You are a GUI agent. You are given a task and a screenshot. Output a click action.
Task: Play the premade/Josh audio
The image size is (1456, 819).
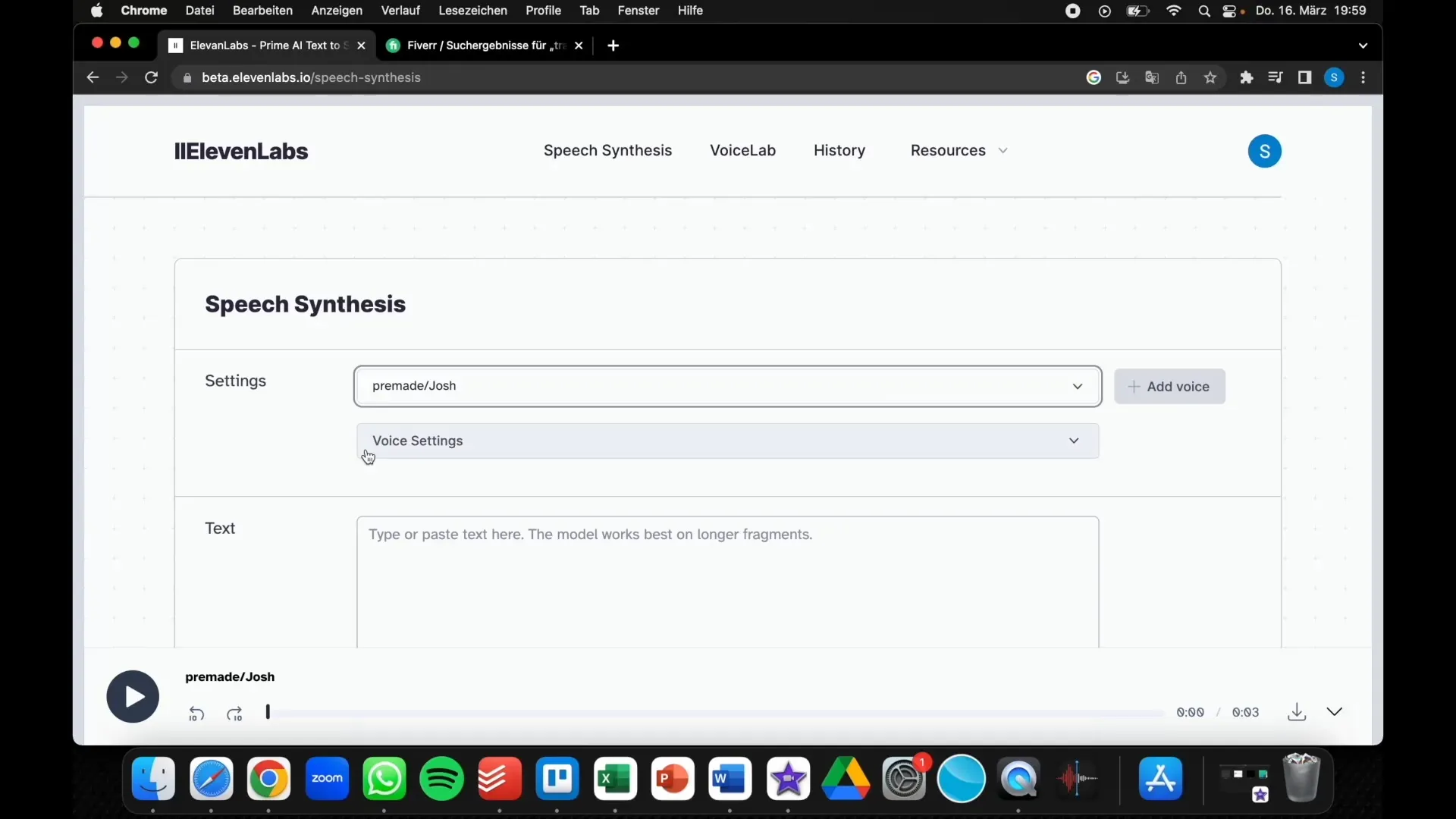pos(131,696)
